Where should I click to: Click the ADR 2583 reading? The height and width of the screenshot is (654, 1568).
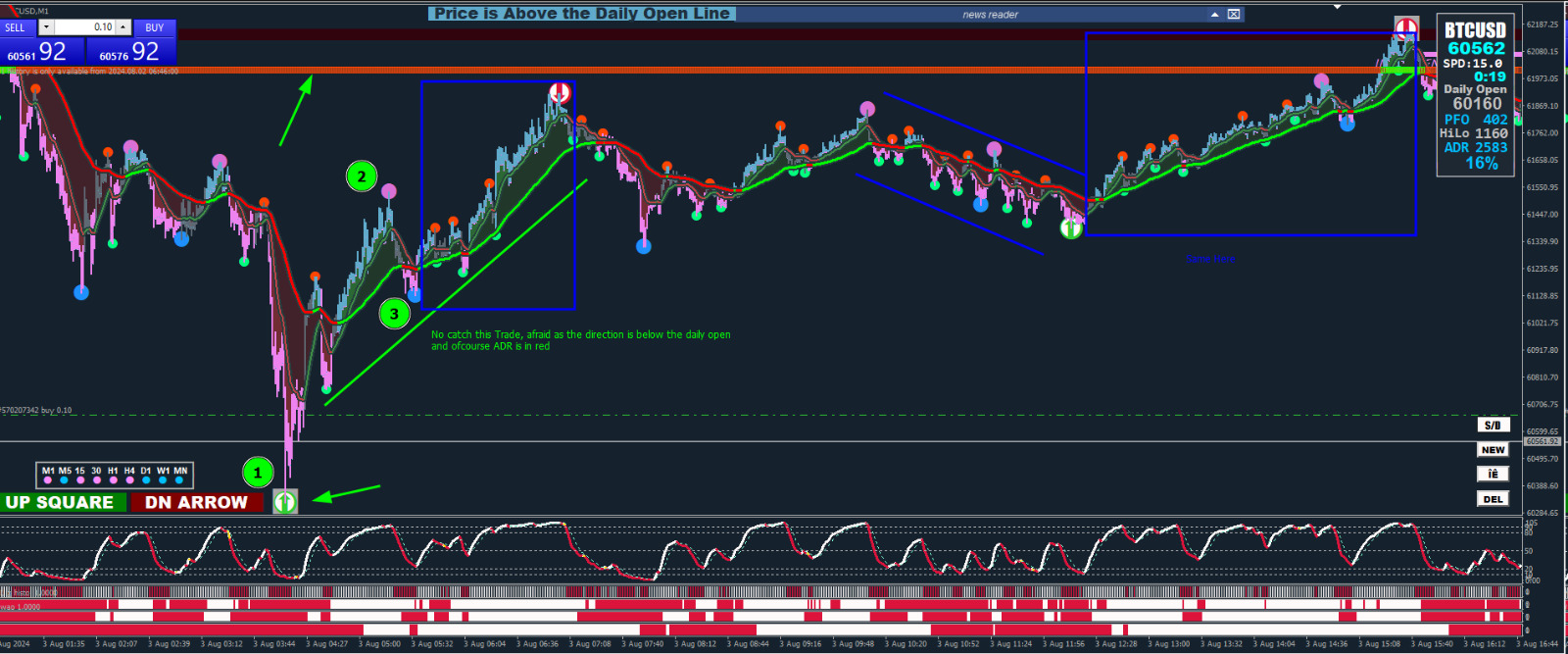1476,148
